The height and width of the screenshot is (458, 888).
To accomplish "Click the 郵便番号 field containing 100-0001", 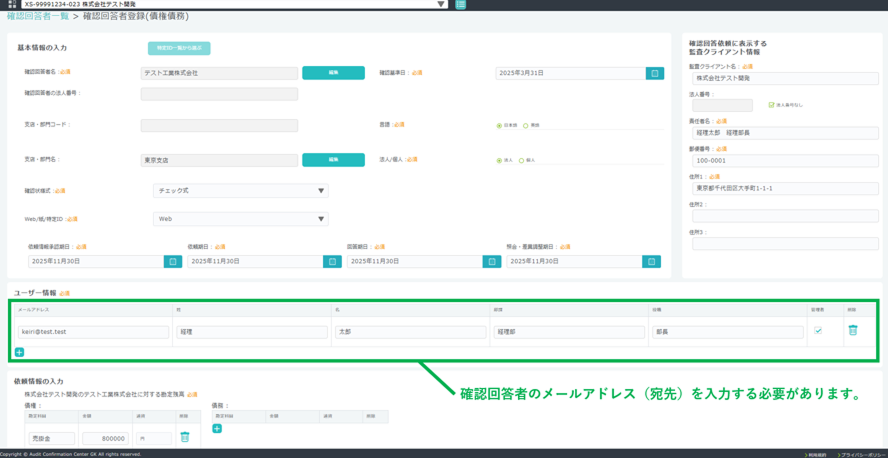I will (785, 160).
